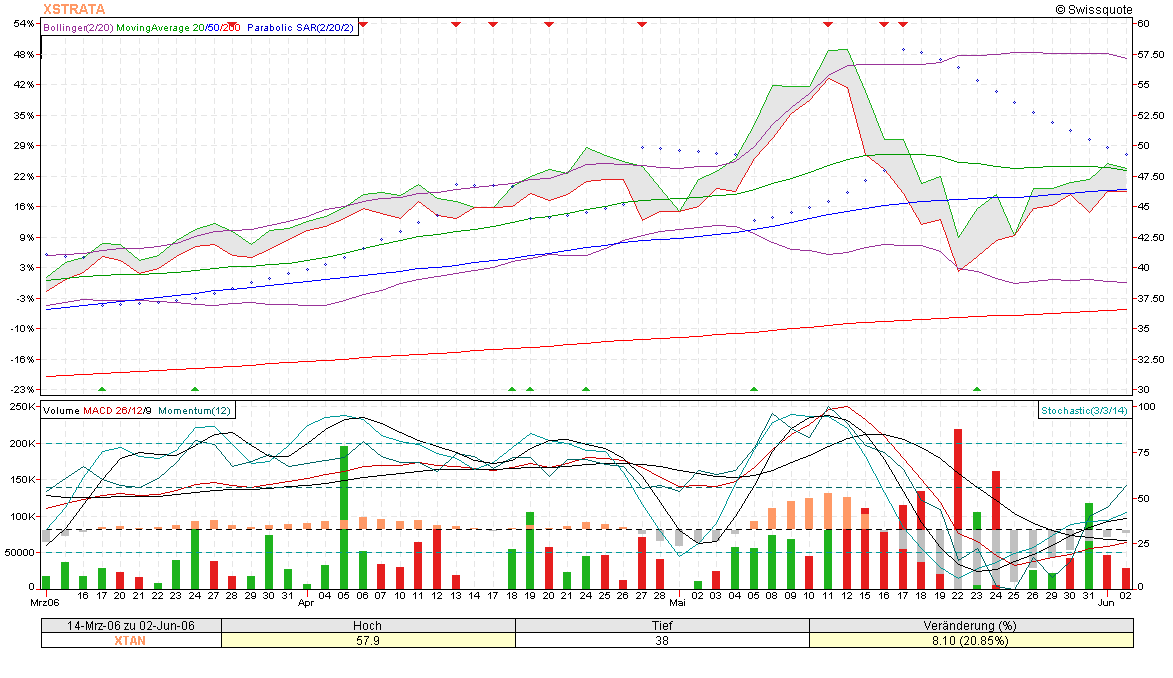This screenshot has width=1173, height=678.
Task: Click the 54% left axis label
Action: point(24,23)
